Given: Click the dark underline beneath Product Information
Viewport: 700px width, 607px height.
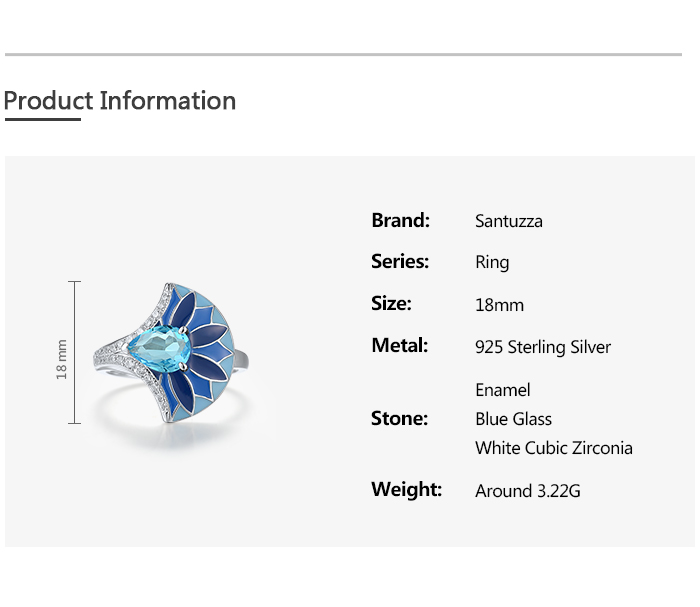Looking at the screenshot, I should tap(42, 120).
